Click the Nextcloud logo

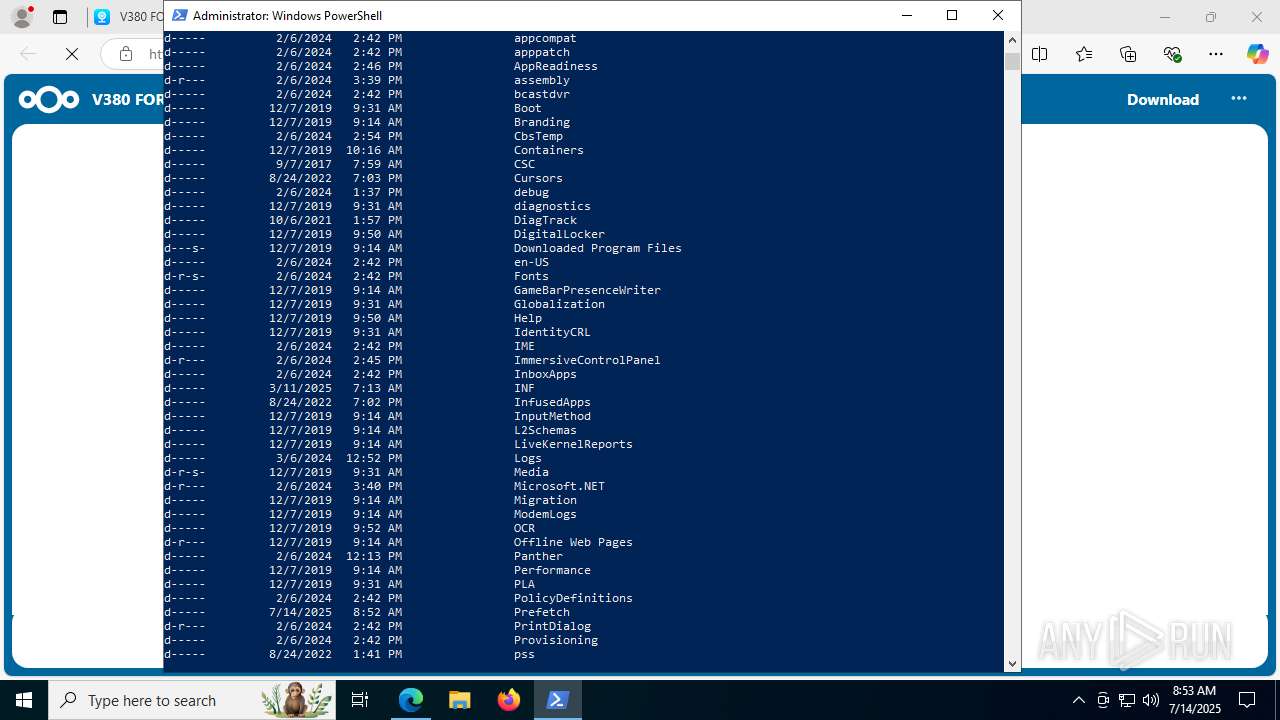click(x=49, y=99)
